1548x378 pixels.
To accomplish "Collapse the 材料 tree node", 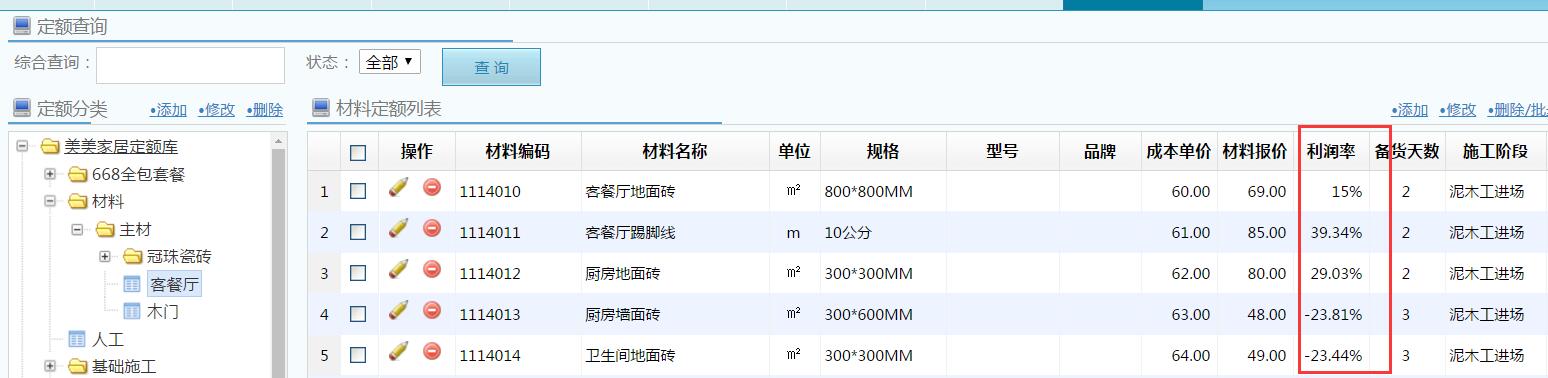I will coord(50,202).
